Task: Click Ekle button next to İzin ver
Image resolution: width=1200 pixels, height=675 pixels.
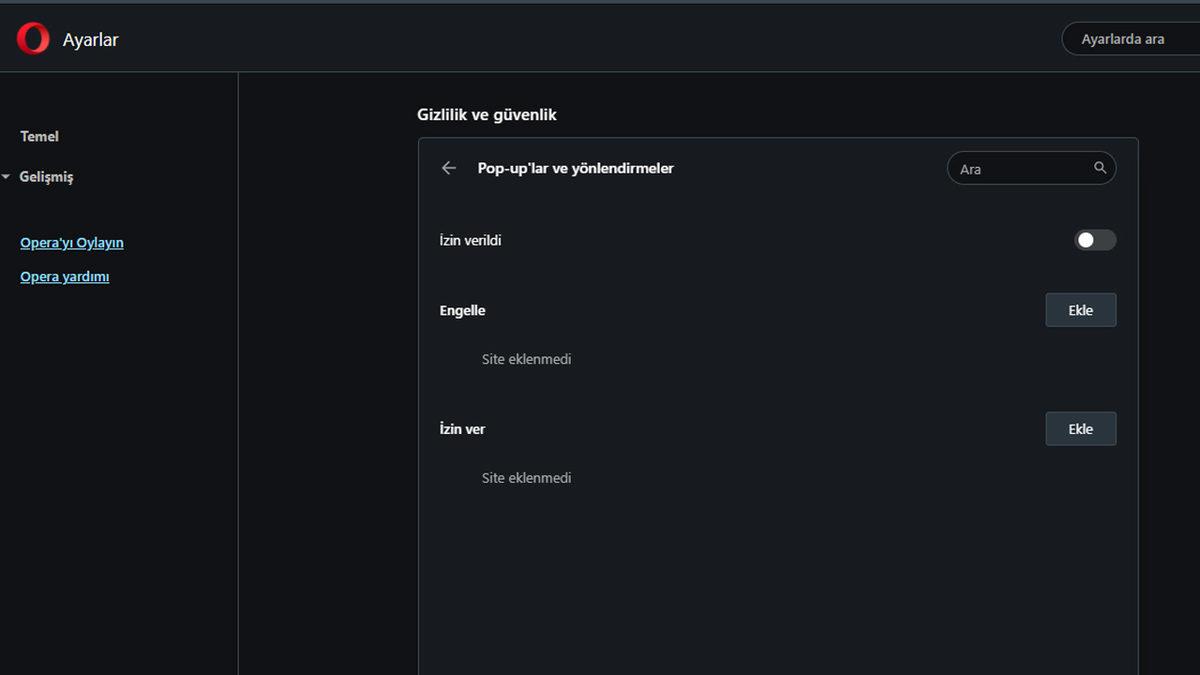Action: tap(1080, 429)
